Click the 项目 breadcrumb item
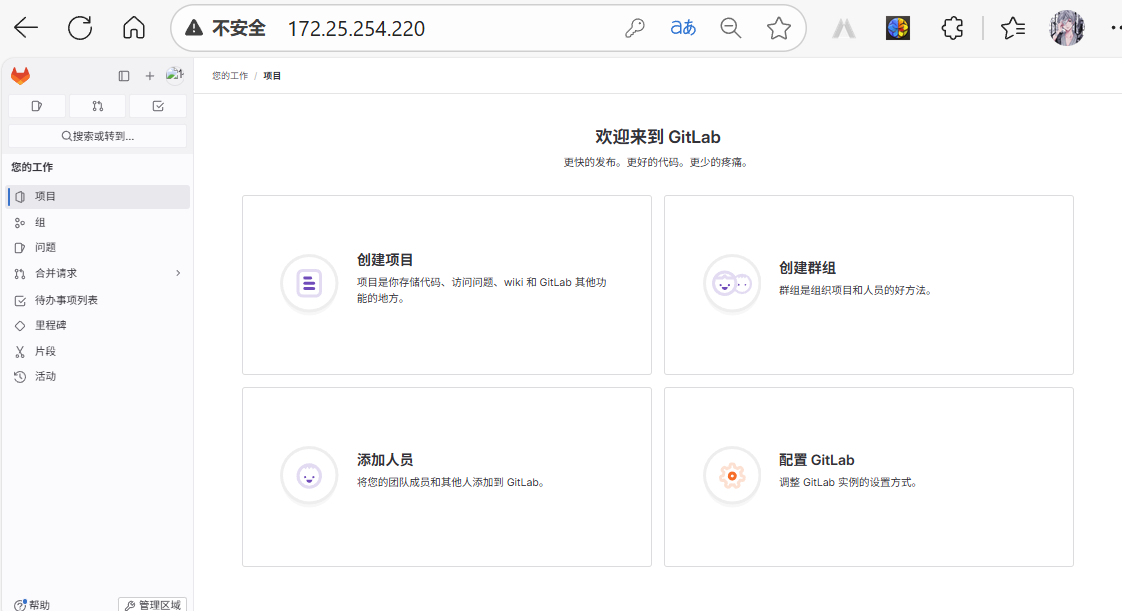Viewport: 1122px width, 611px height. click(x=272, y=76)
